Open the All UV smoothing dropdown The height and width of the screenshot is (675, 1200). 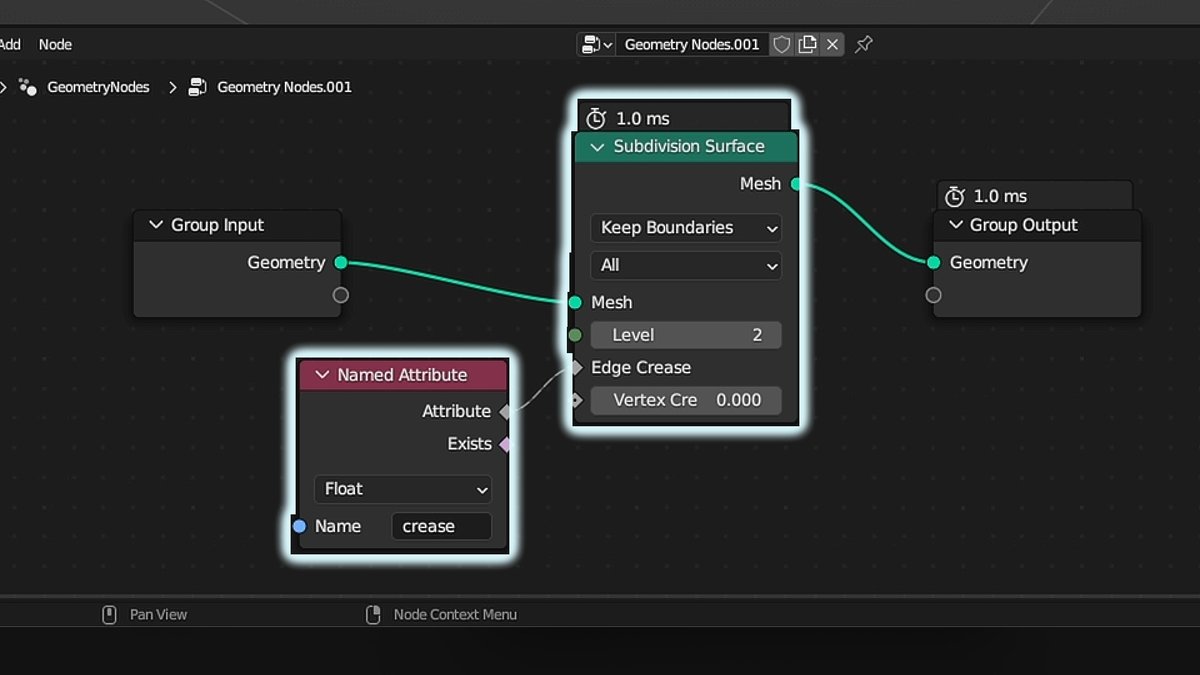point(685,265)
